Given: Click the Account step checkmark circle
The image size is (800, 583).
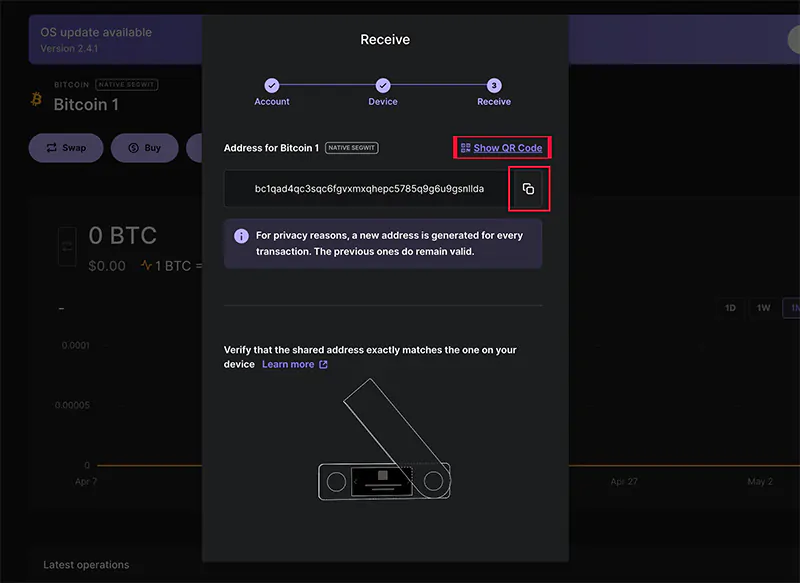Looking at the screenshot, I should tap(272, 86).
